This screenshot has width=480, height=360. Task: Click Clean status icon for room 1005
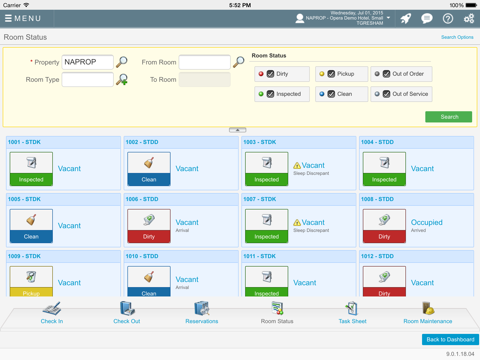(31, 226)
